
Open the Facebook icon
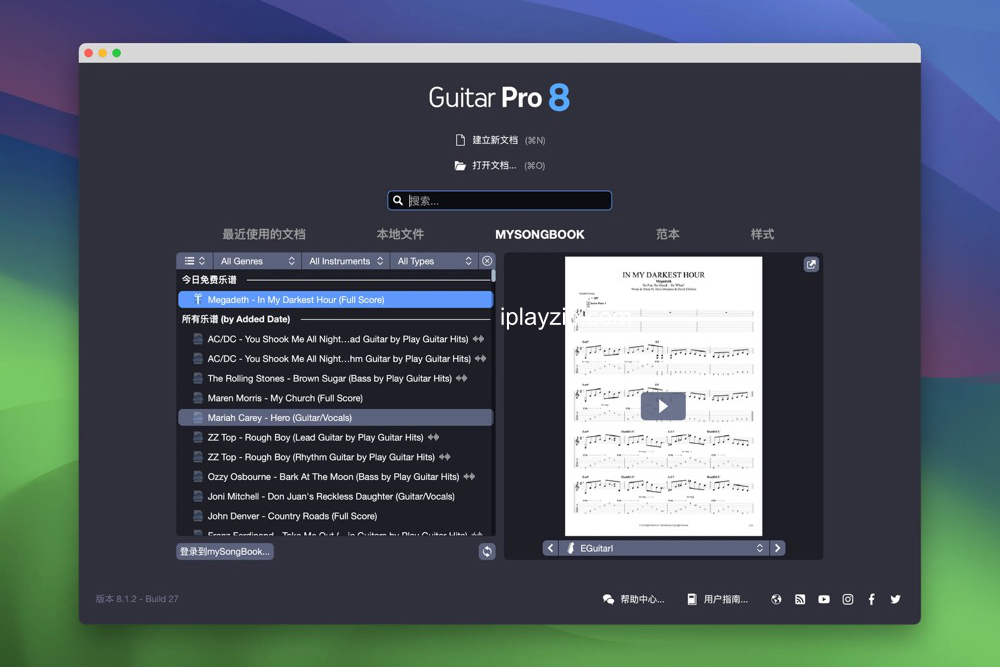tap(871, 599)
